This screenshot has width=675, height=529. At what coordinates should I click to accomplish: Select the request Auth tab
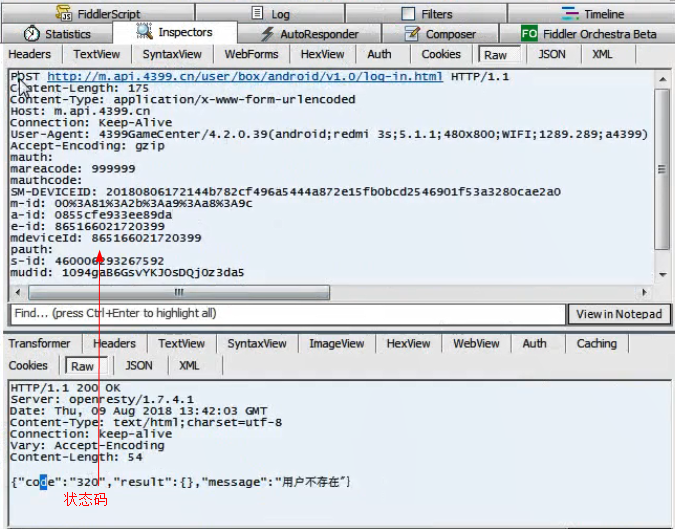[x=379, y=54]
